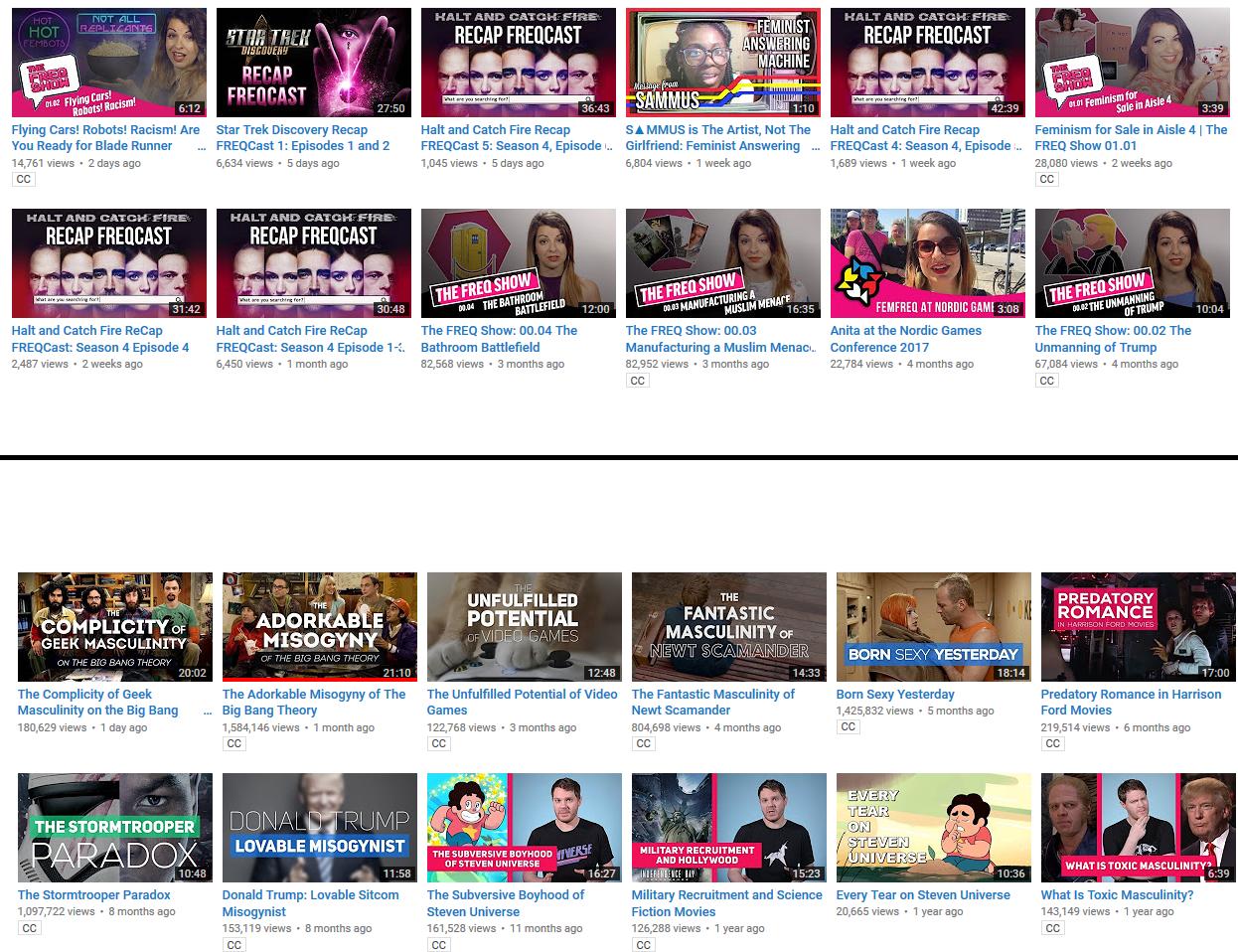Click CC badge under Unmanning of Trump video

pos(1047,381)
